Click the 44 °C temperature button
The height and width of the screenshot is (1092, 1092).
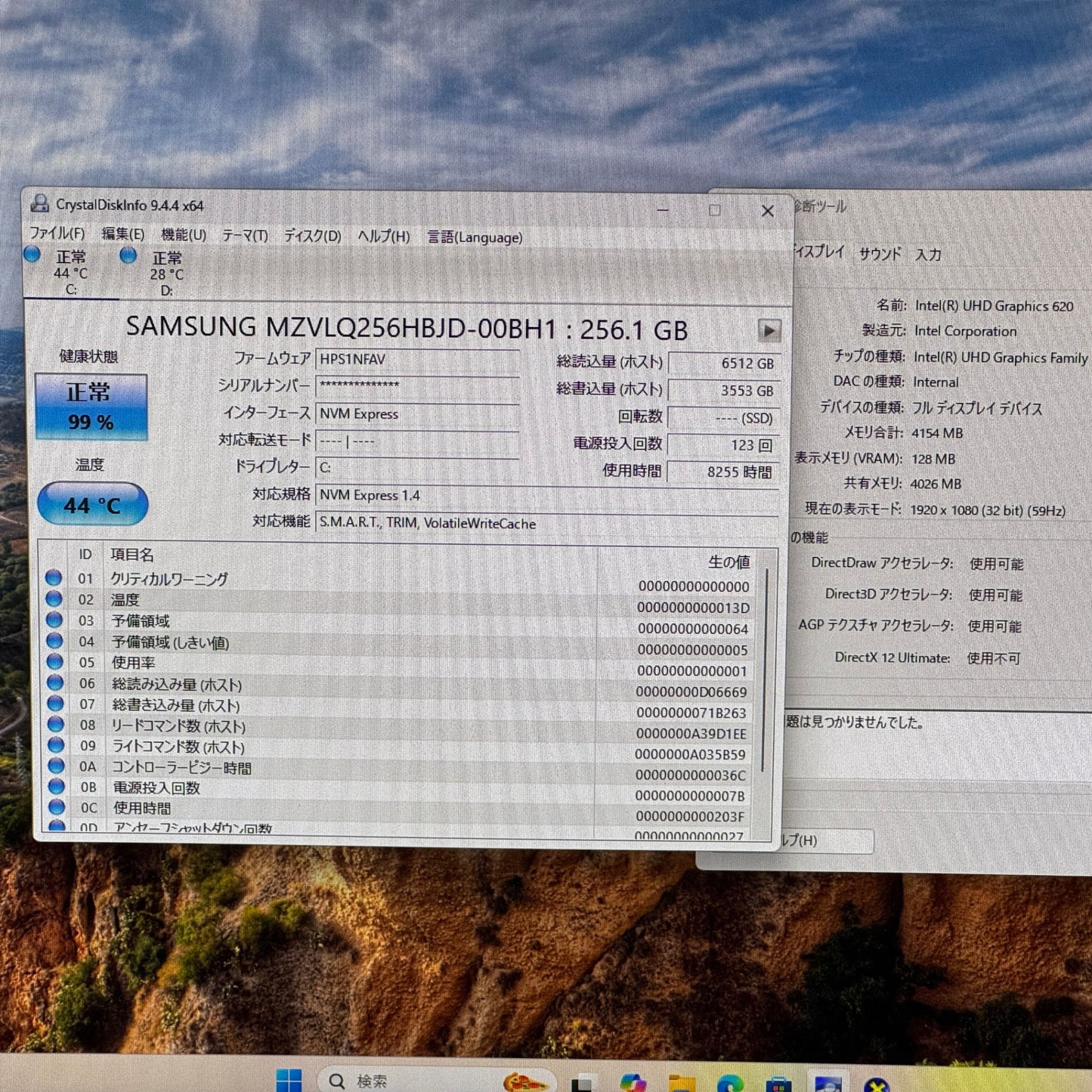tap(92, 504)
